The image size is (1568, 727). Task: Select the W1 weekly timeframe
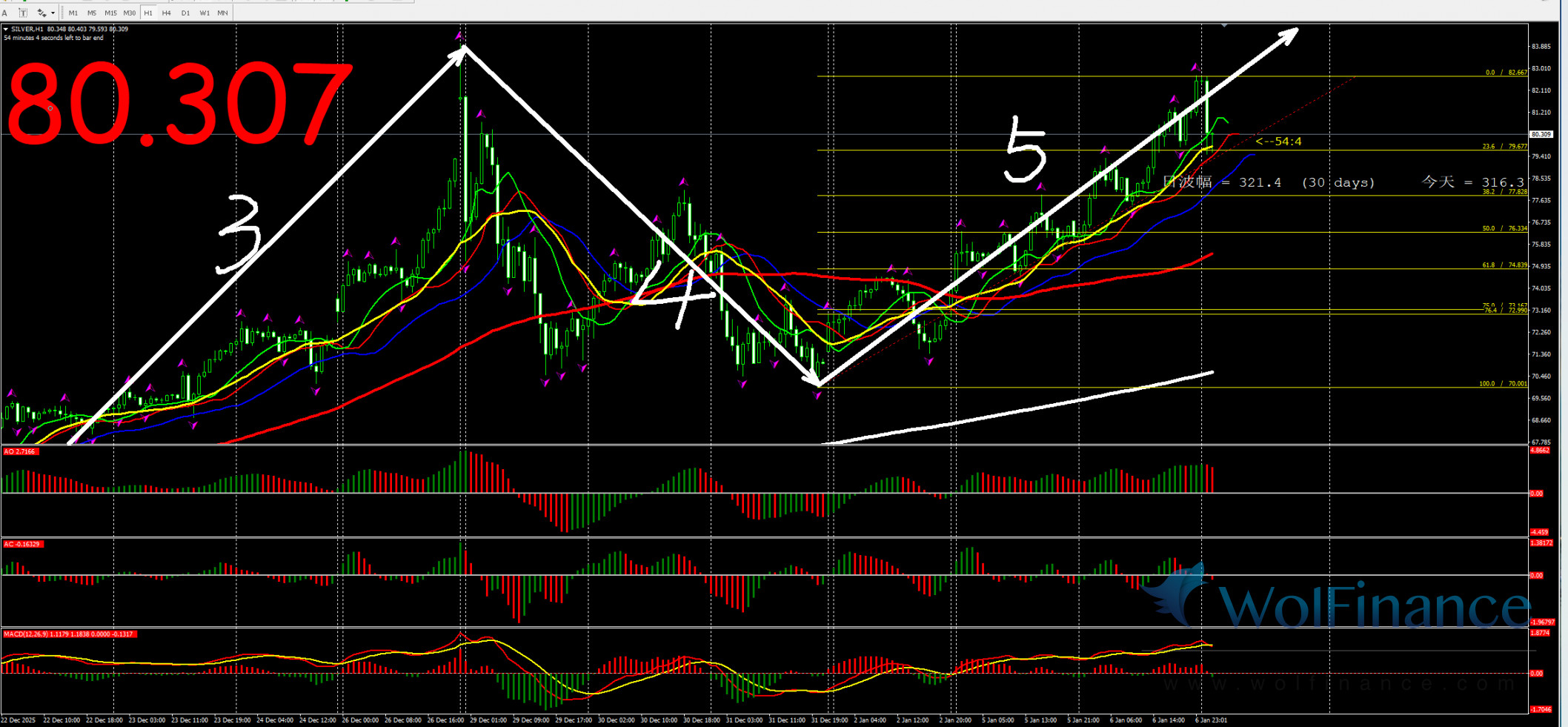pos(205,13)
